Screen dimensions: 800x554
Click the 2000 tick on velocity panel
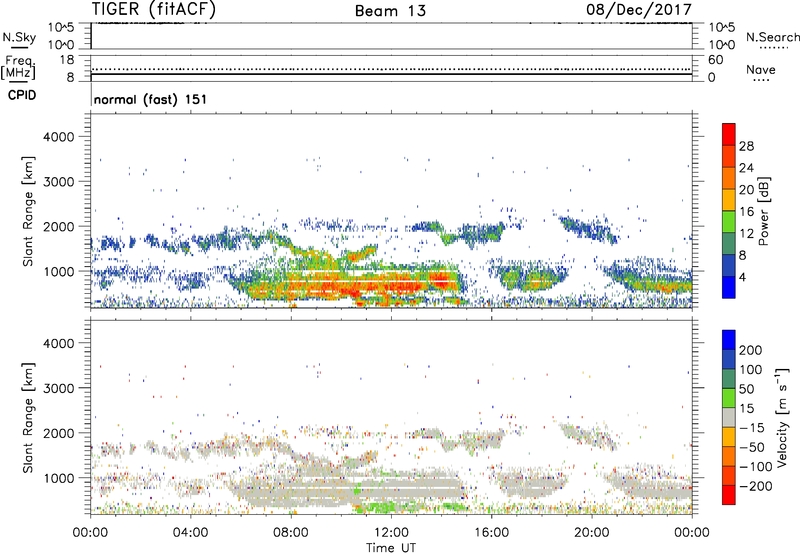click(59, 433)
